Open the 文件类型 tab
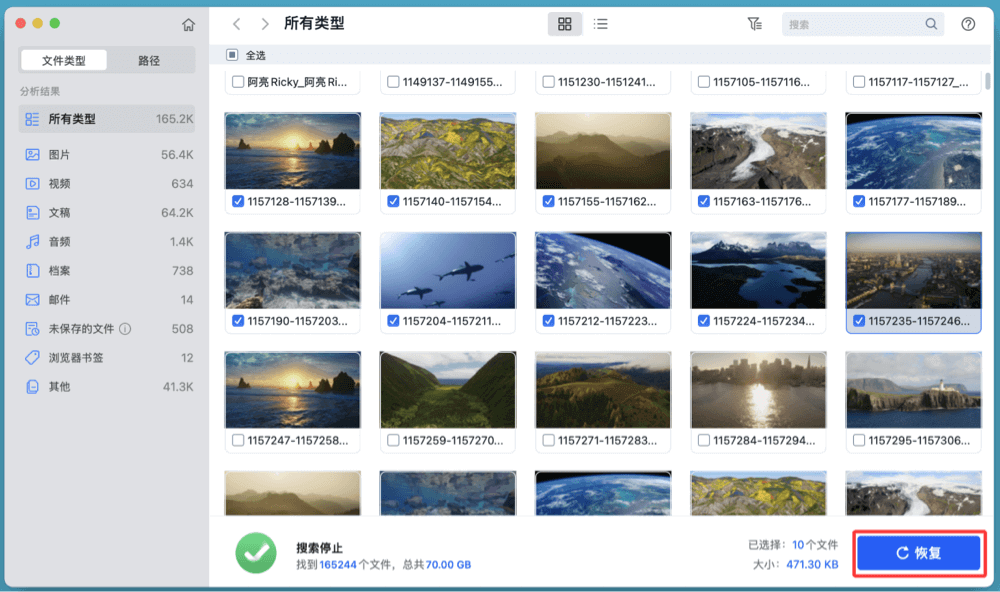The height and width of the screenshot is (592, 1000). [64, 60]
